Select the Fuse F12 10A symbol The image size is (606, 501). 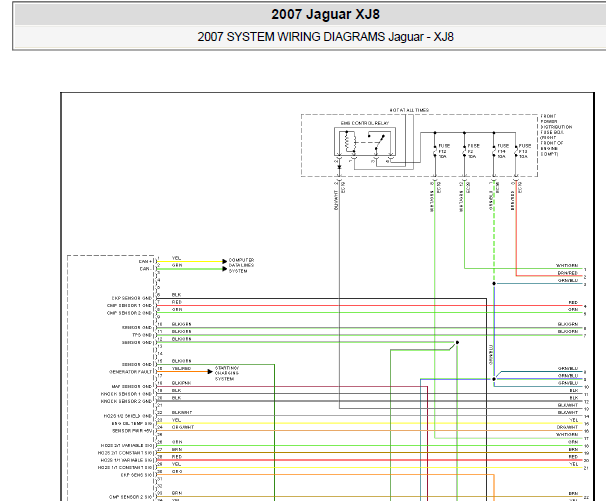click(x=435, y=151)
